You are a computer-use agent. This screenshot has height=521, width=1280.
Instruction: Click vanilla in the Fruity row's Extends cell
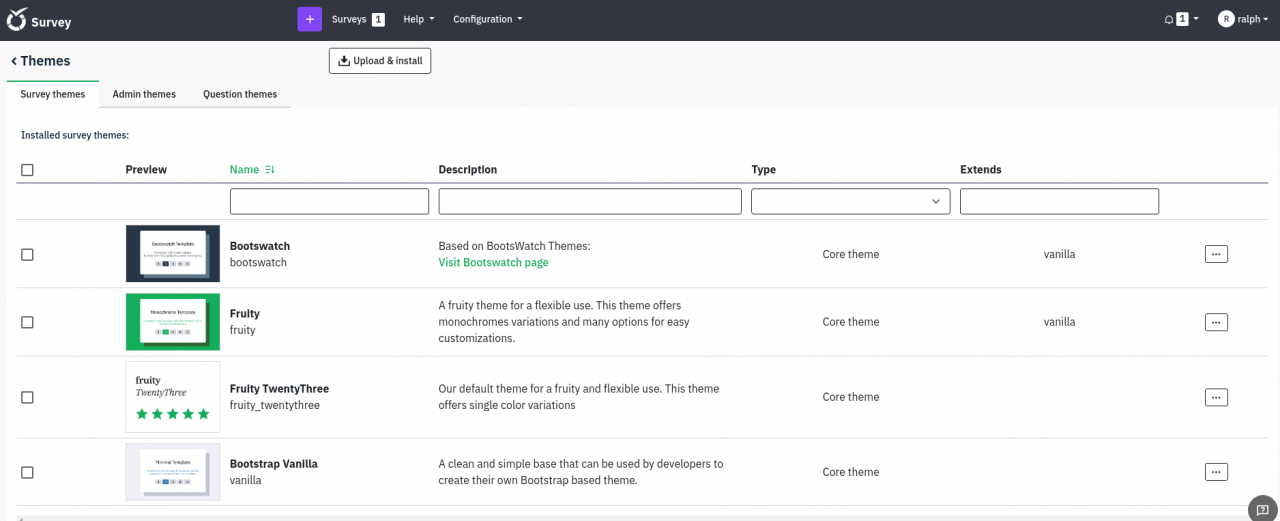point(1060,322)
